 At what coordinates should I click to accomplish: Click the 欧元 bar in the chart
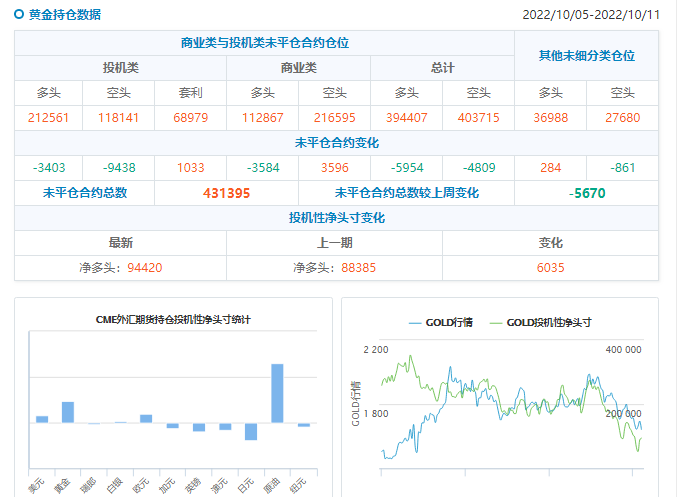(146, 418)
